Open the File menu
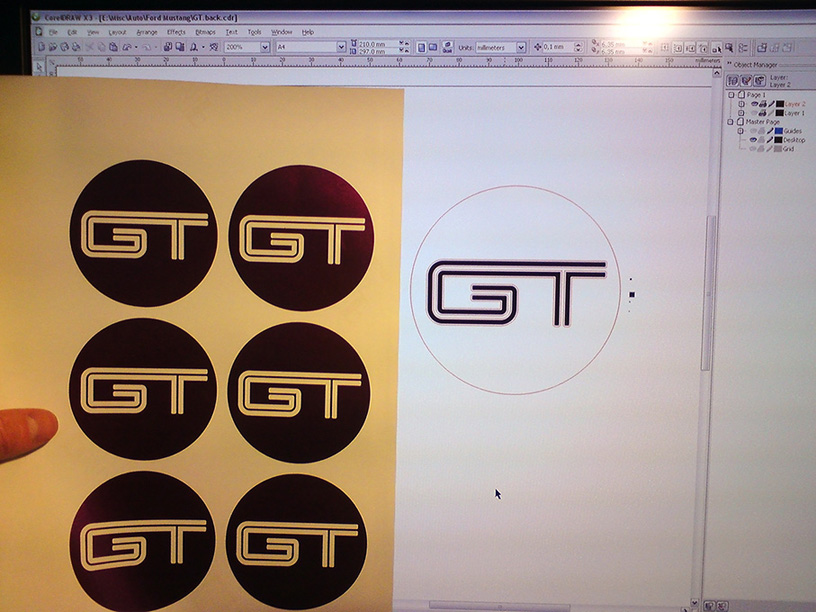This screenshot has width=816, height=612. click(53, 32)
